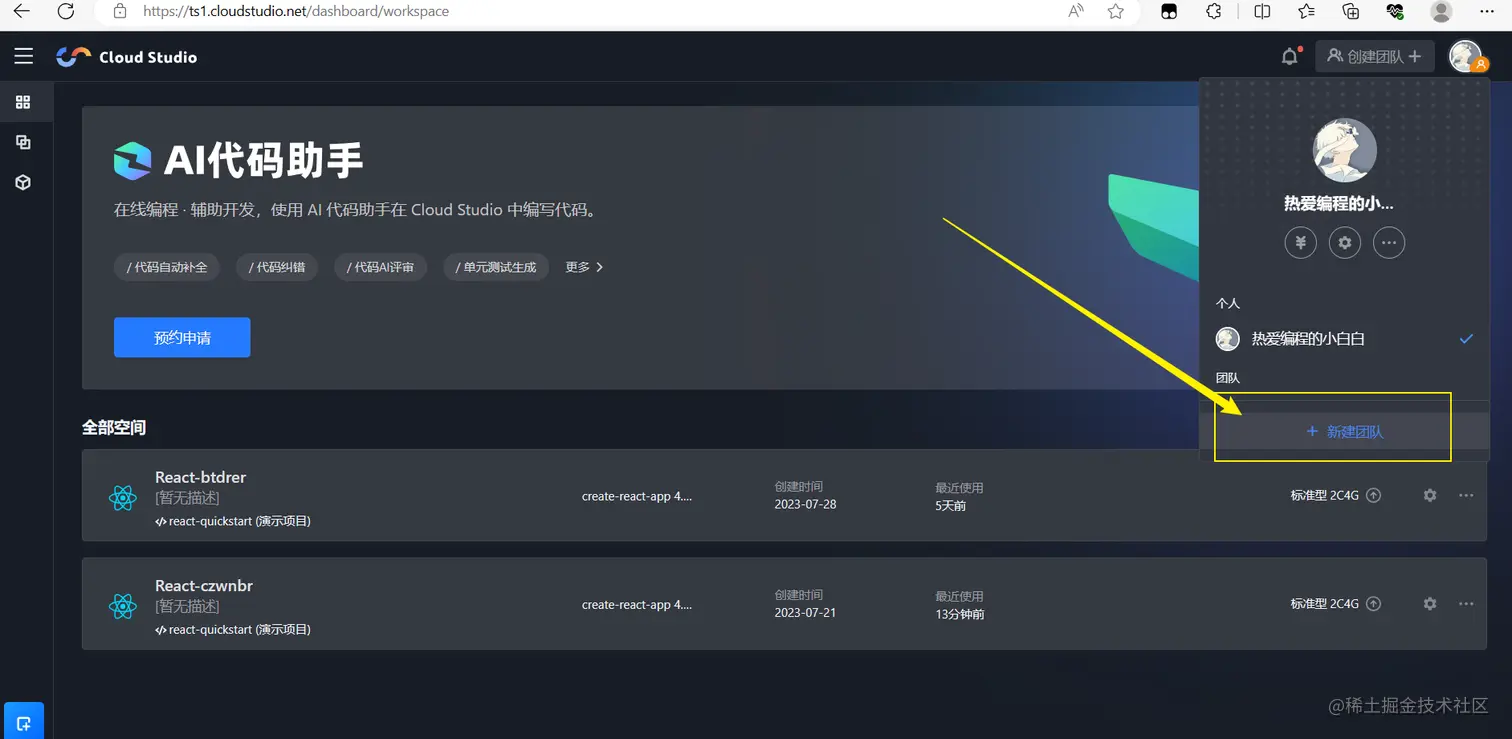Click the ¥ billing icon in the profile panel
1512x739 pixels.
pos(1300,242)
